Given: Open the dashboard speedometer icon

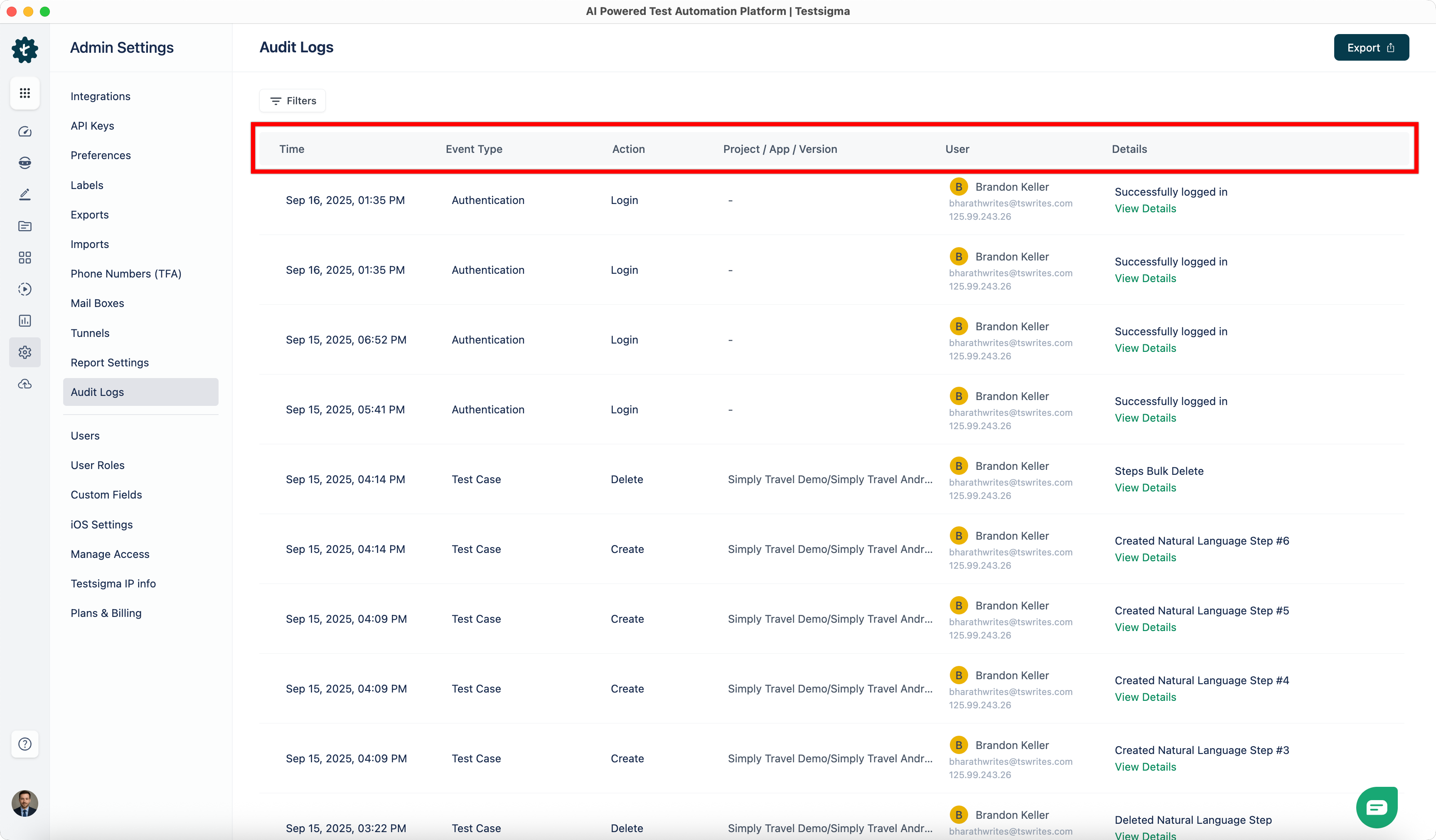Looking at the screenshot, I should pos(25,132).
